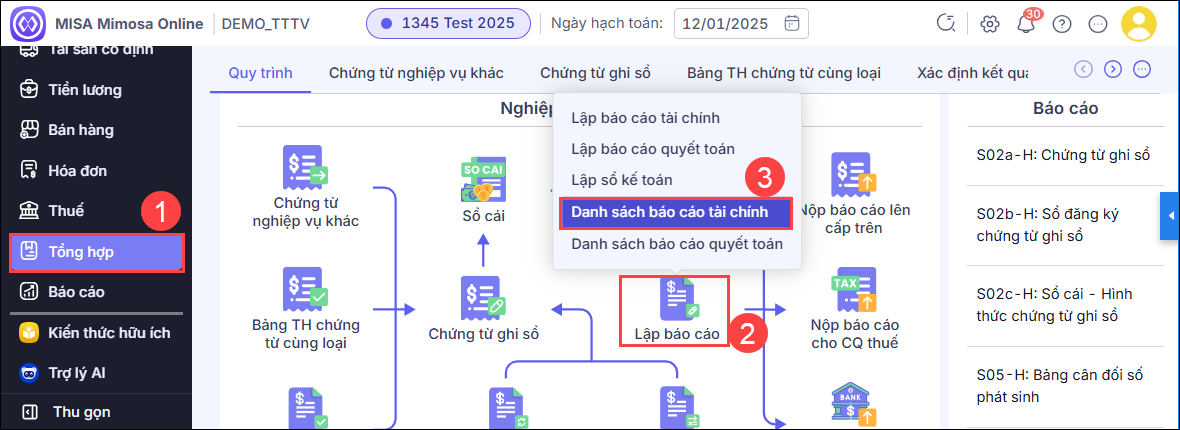Click the help question mark icon

pos(1062,23)
